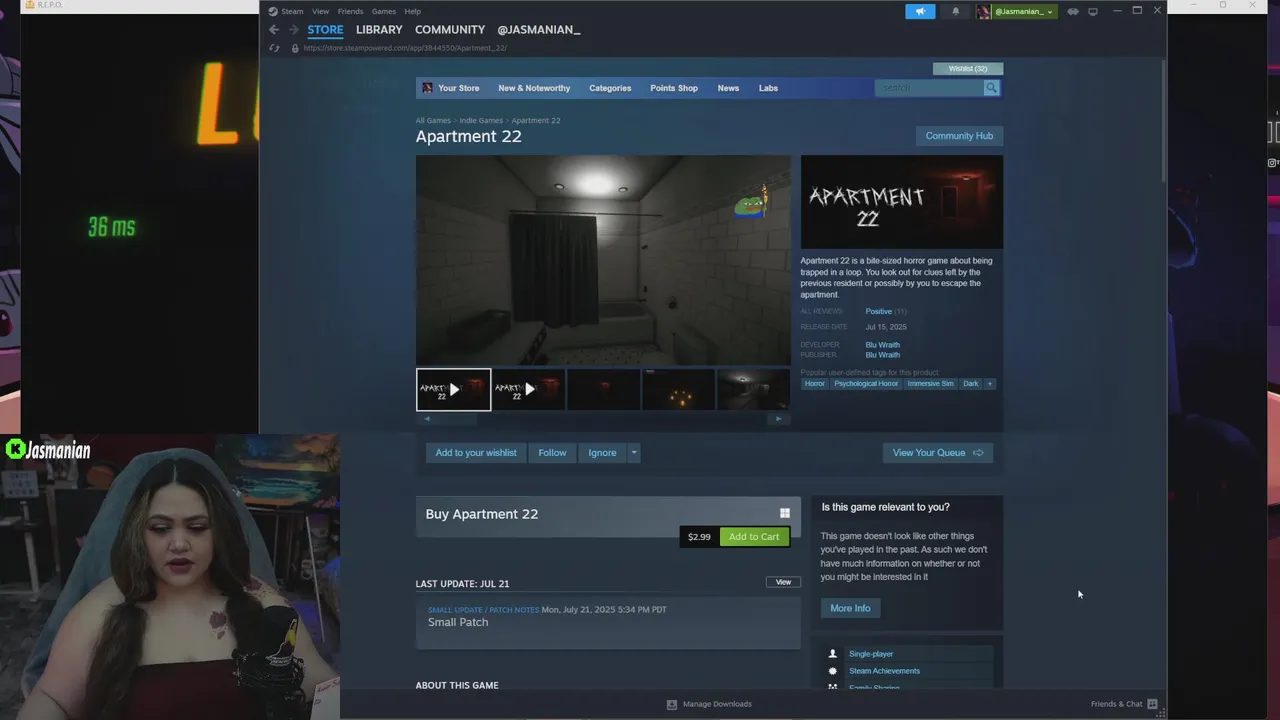1280x720 pixels.
Task: Click the Your Store avatar icon
Action: pos(427,88)
